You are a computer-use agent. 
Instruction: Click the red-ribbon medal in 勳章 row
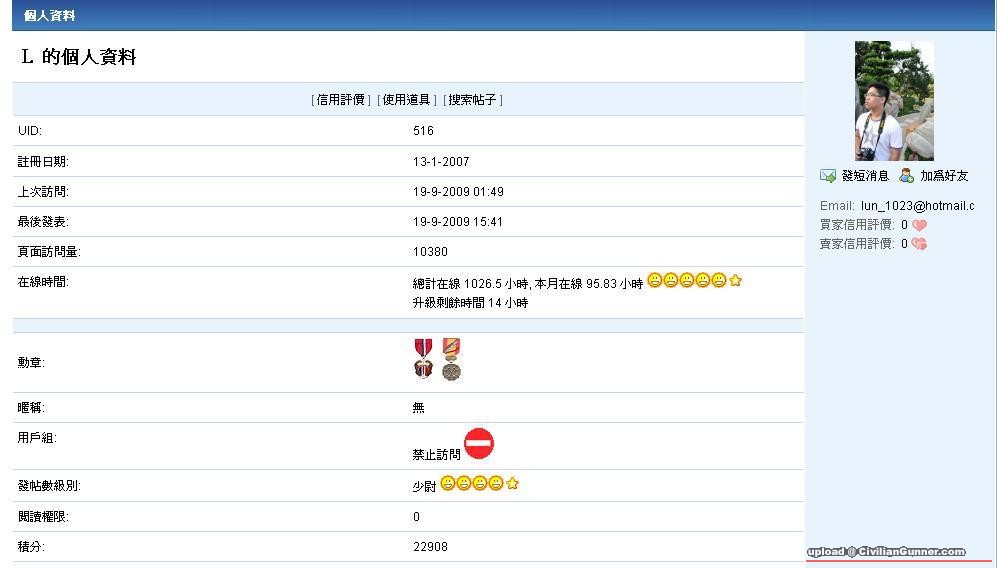tap(424, 358)
